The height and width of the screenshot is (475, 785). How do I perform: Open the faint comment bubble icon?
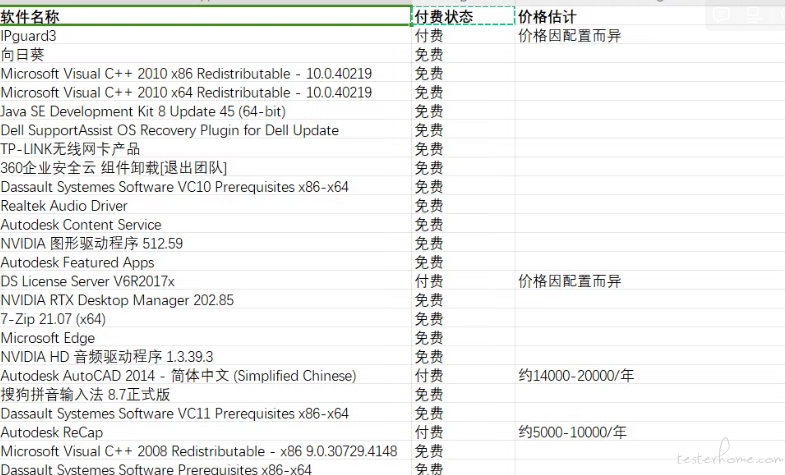coord(721,15)
